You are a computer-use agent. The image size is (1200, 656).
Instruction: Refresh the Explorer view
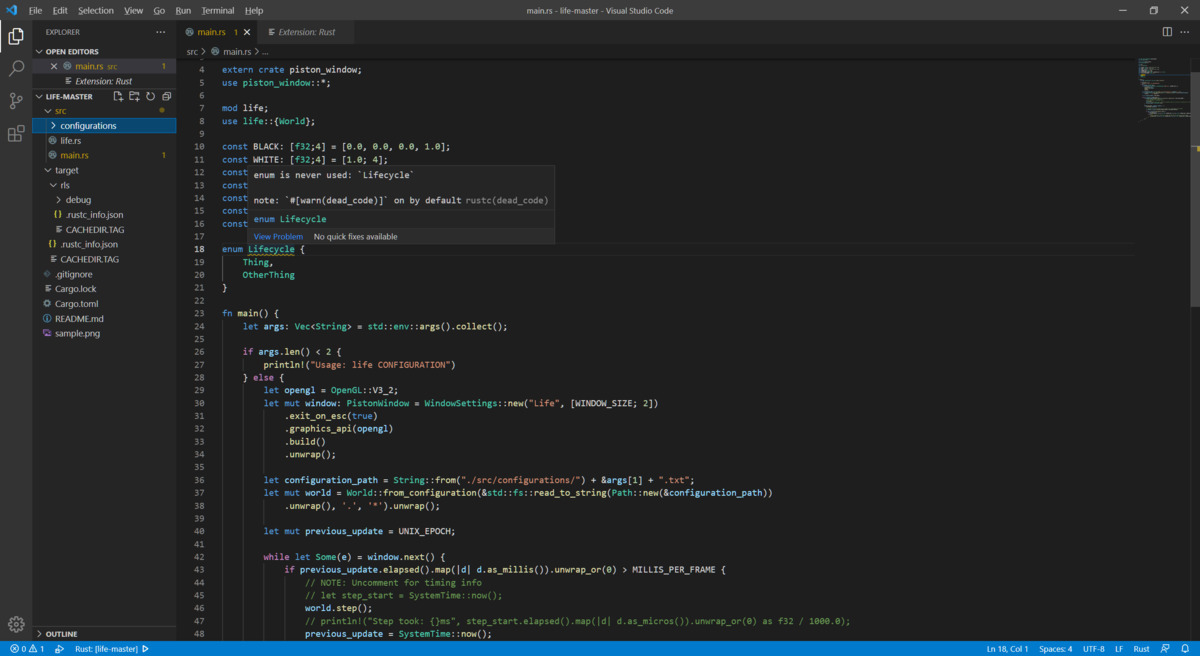click(x=150, y=96)
